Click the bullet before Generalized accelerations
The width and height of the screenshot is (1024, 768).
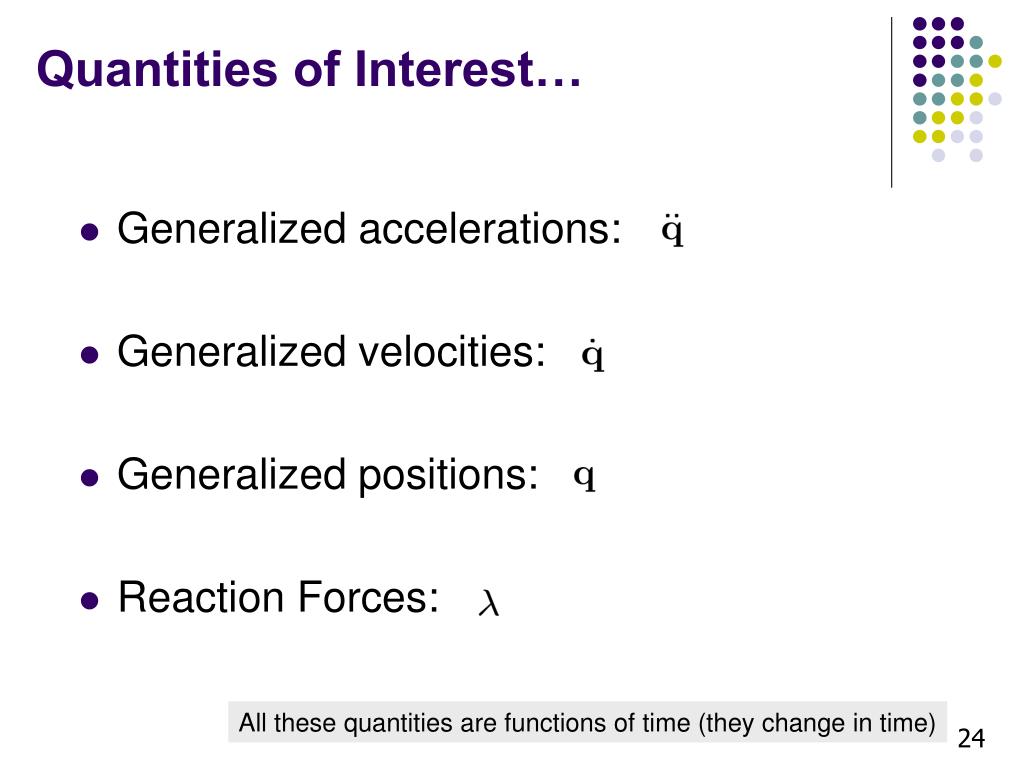pos(89,232)
